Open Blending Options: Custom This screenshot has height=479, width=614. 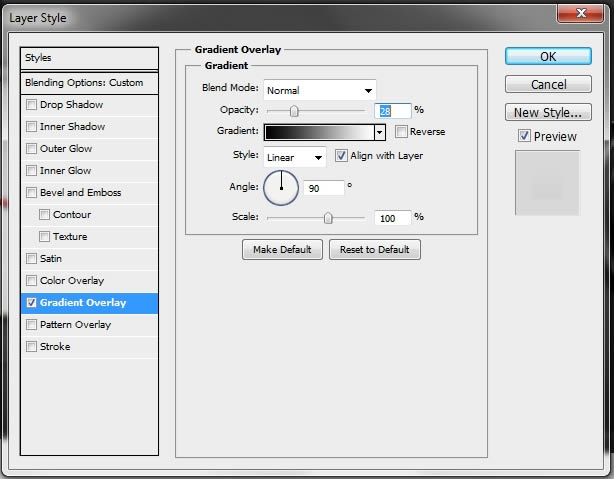(89, 83)
